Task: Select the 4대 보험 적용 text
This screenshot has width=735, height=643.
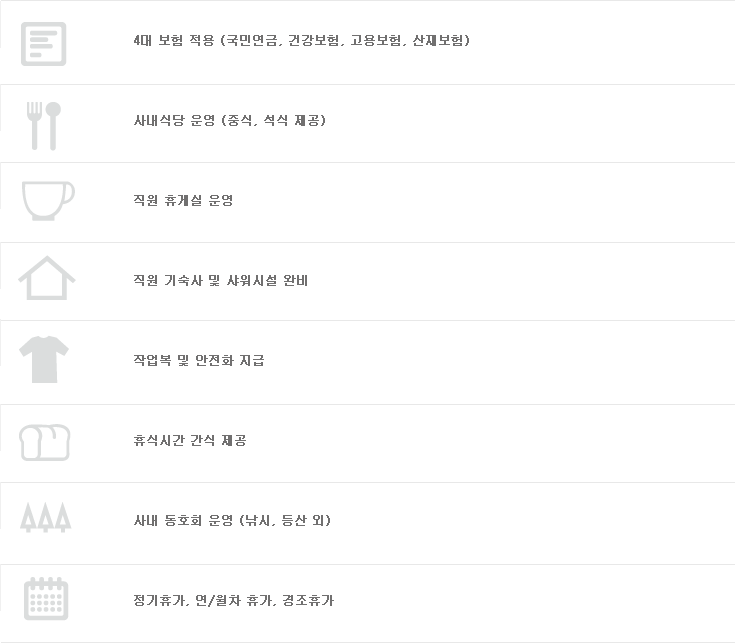Action: pos(174,40)
